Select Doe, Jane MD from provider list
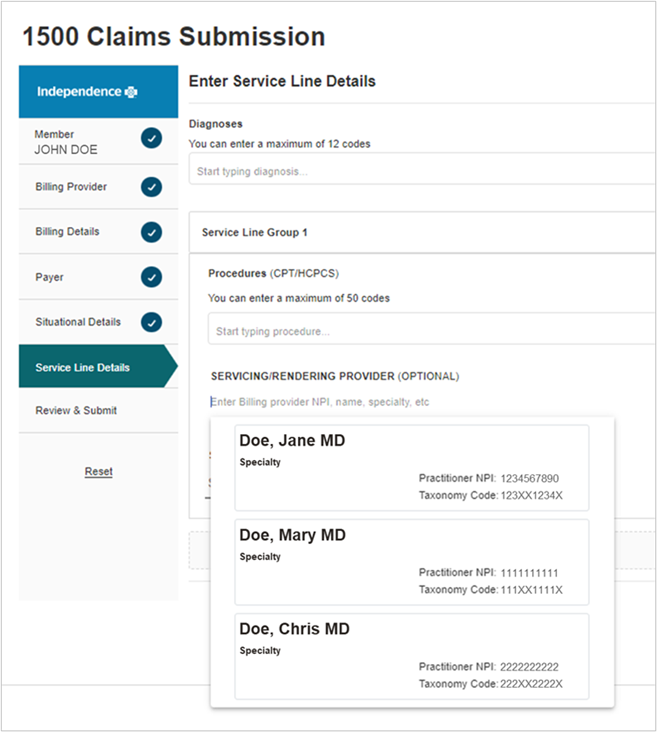 pos(411,468)
